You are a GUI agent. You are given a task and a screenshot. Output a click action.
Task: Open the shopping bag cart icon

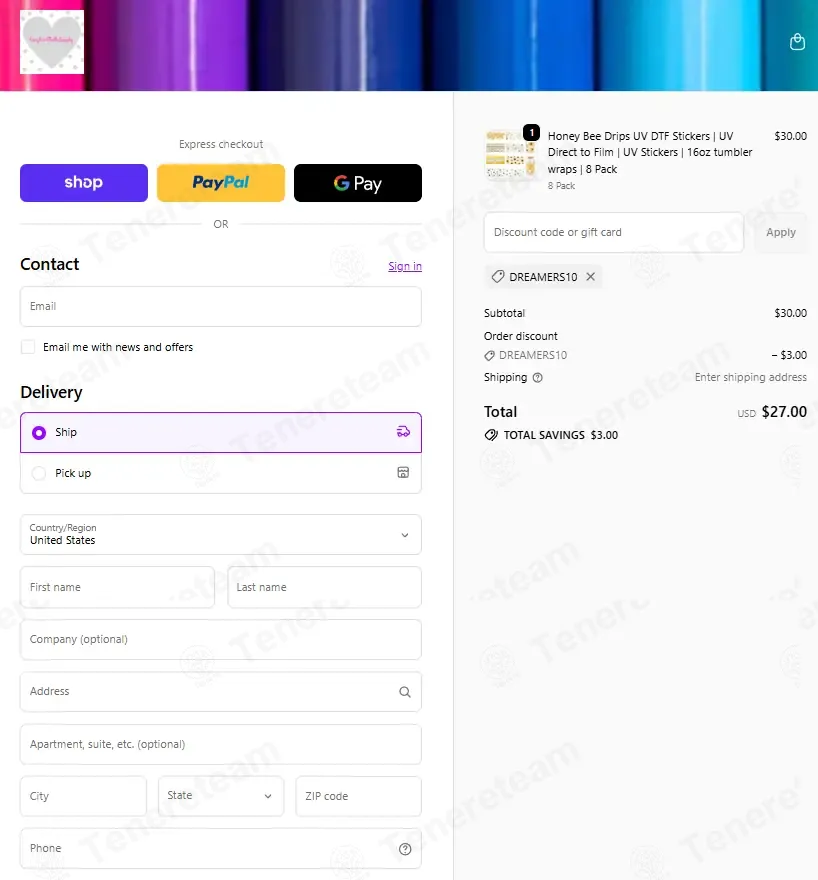click(797, 42)
